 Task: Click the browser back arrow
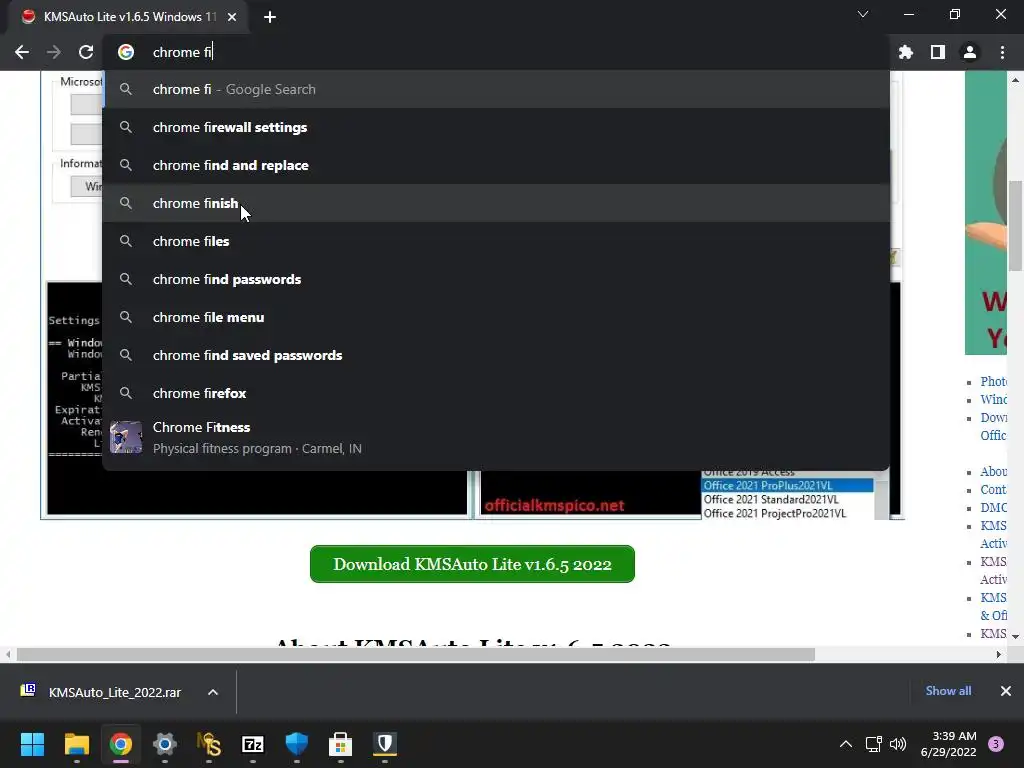[22, 52]
